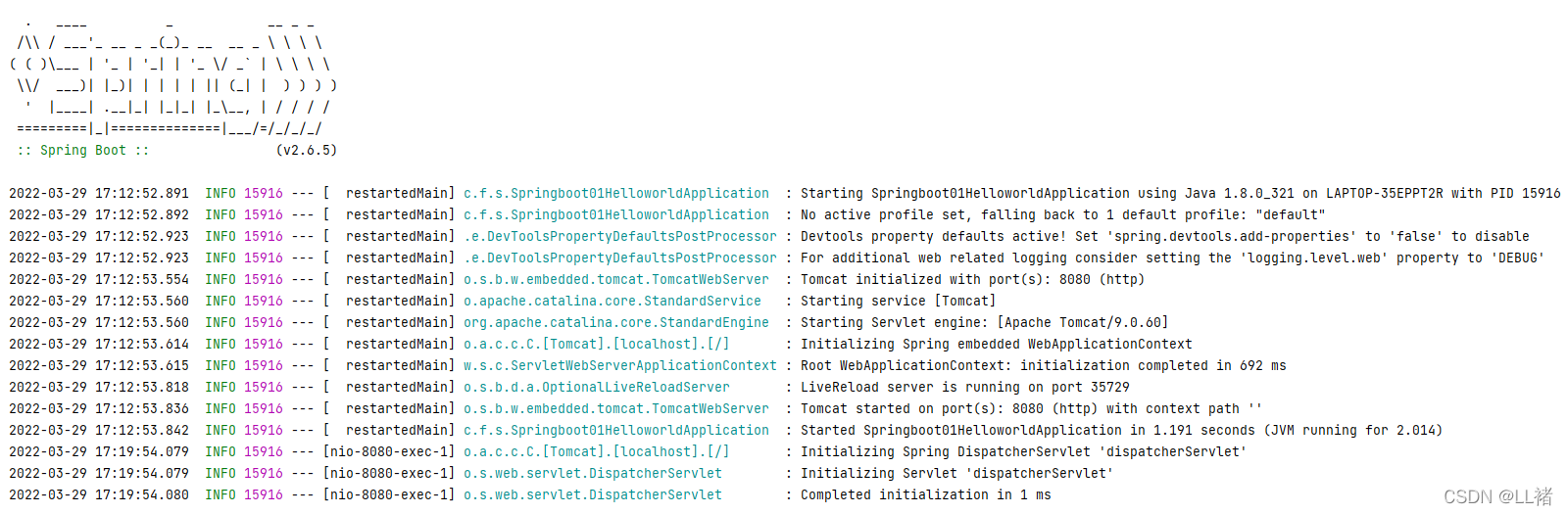Click 'restartedMain' thread on the Root WebApplicationContext row

click(x=397, y=366)
